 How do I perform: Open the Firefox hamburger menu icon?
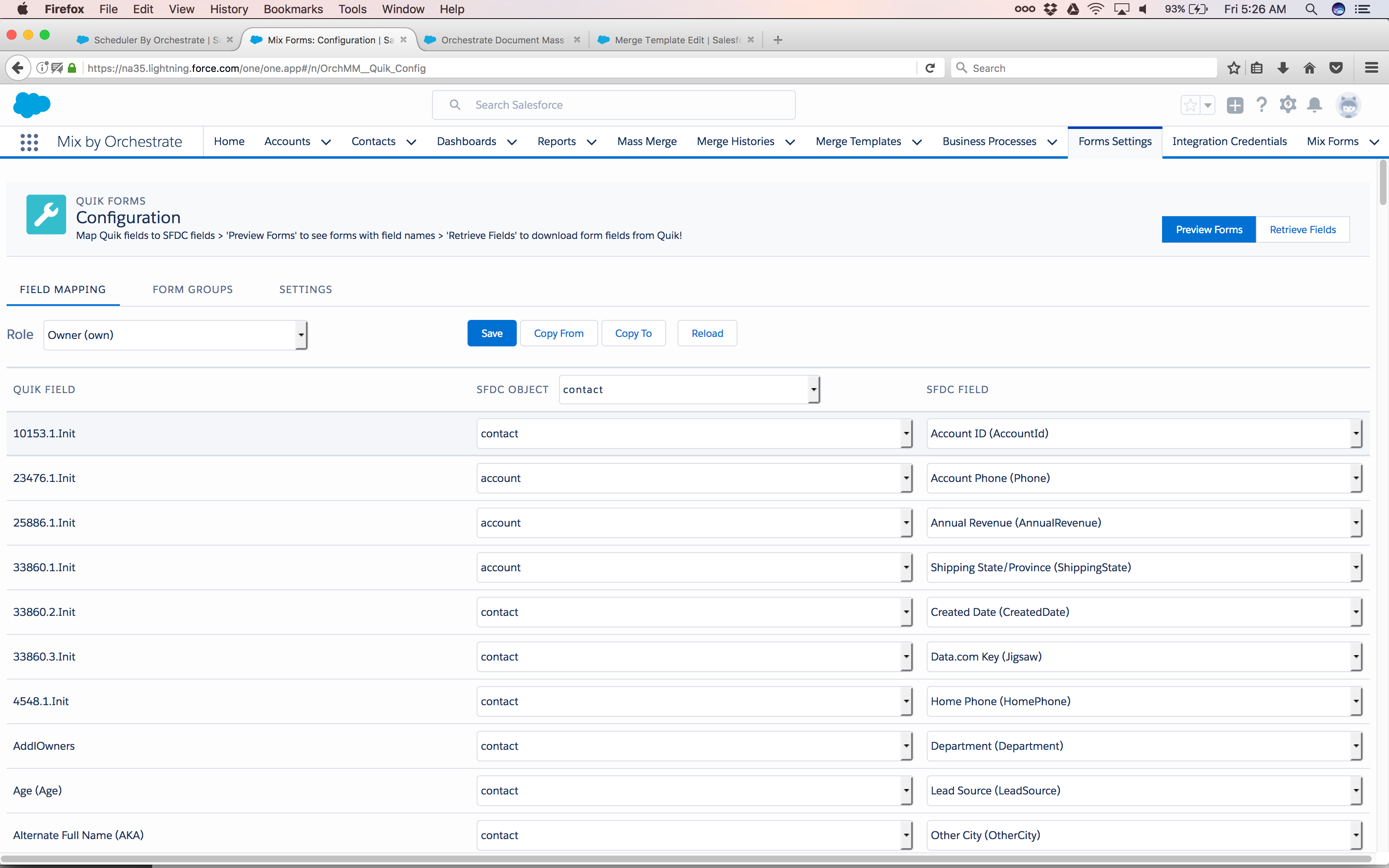(x=1372, y=68)
